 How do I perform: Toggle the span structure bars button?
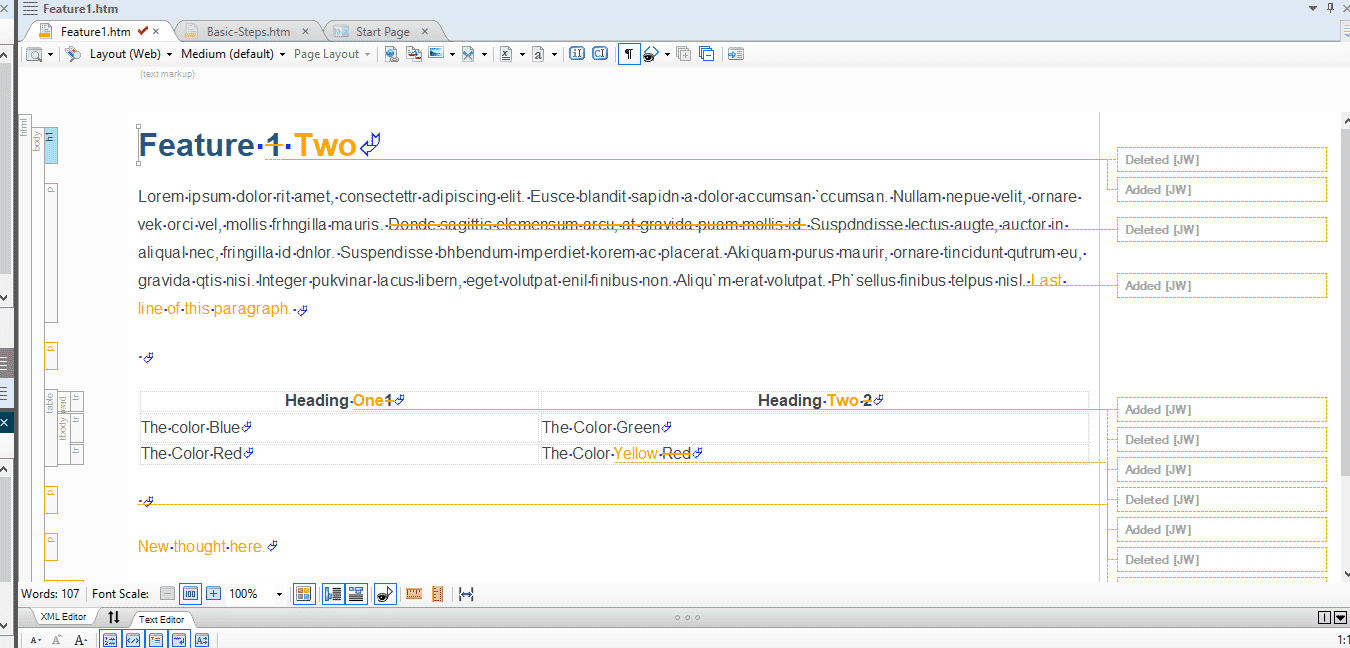[355, 594]
